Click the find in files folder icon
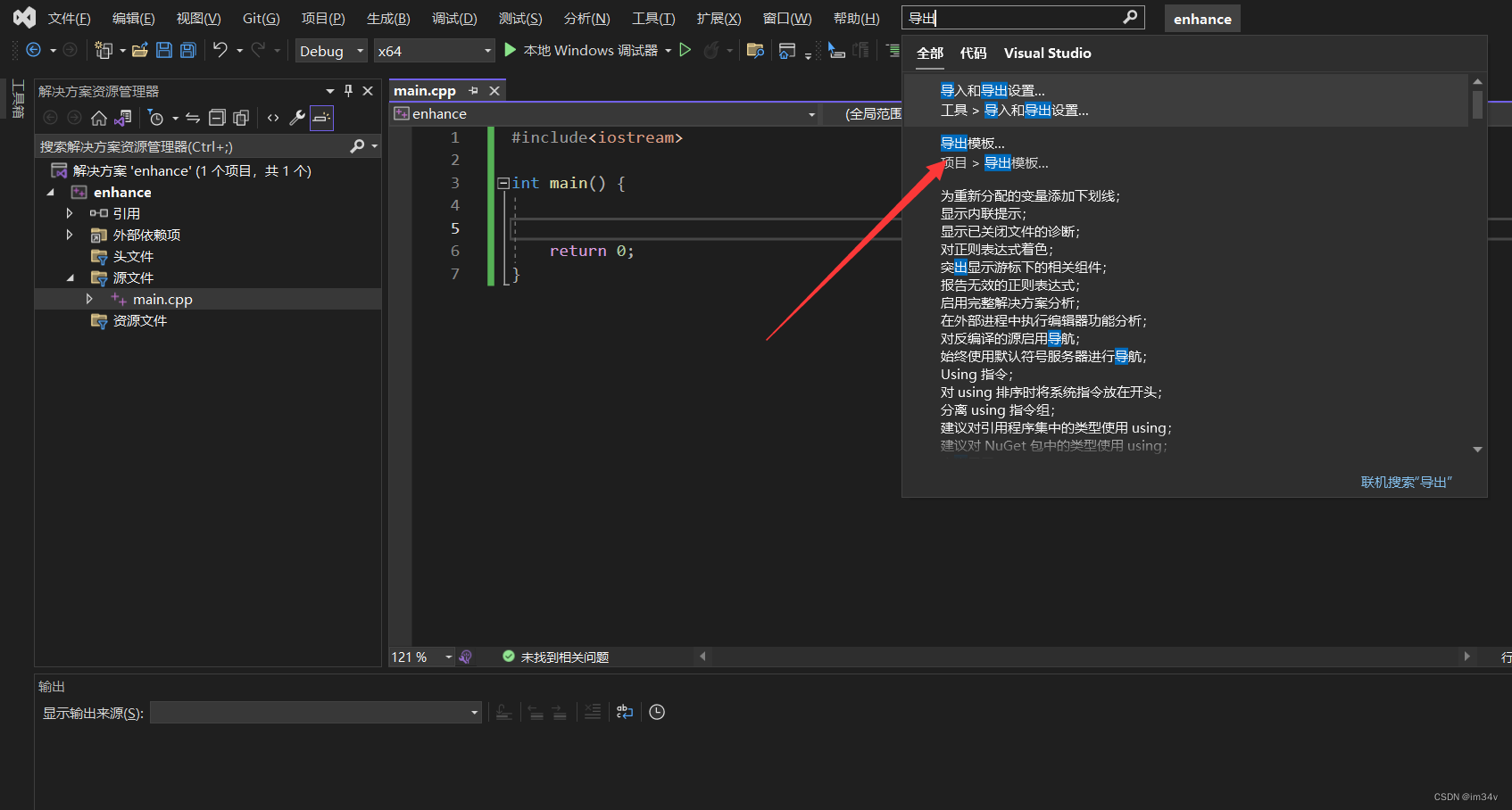Screen dimensions: 1512x810 (x=755, y=50)
